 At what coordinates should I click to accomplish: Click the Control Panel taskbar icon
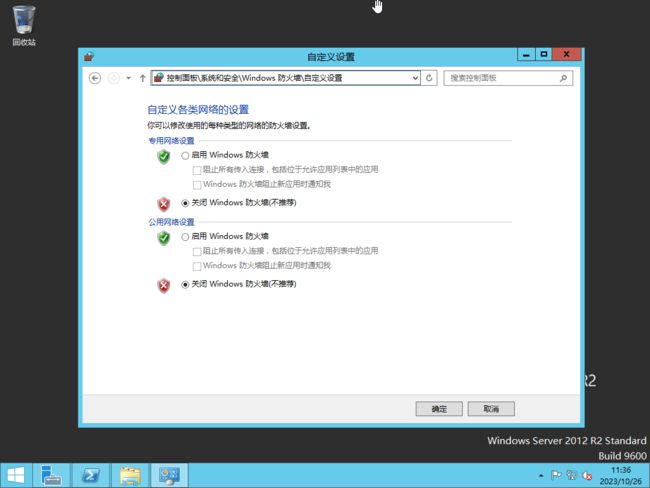tap(169, 475)
